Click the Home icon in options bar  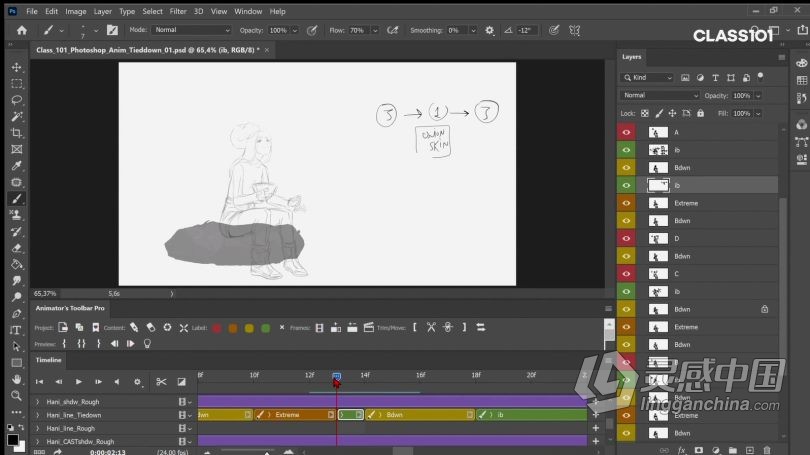(22, 30)
